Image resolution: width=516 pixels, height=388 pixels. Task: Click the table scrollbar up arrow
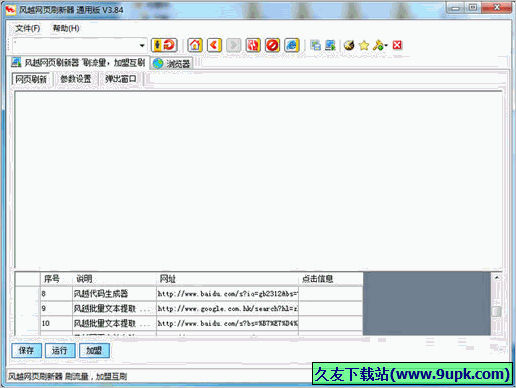[x=497, y=277]
